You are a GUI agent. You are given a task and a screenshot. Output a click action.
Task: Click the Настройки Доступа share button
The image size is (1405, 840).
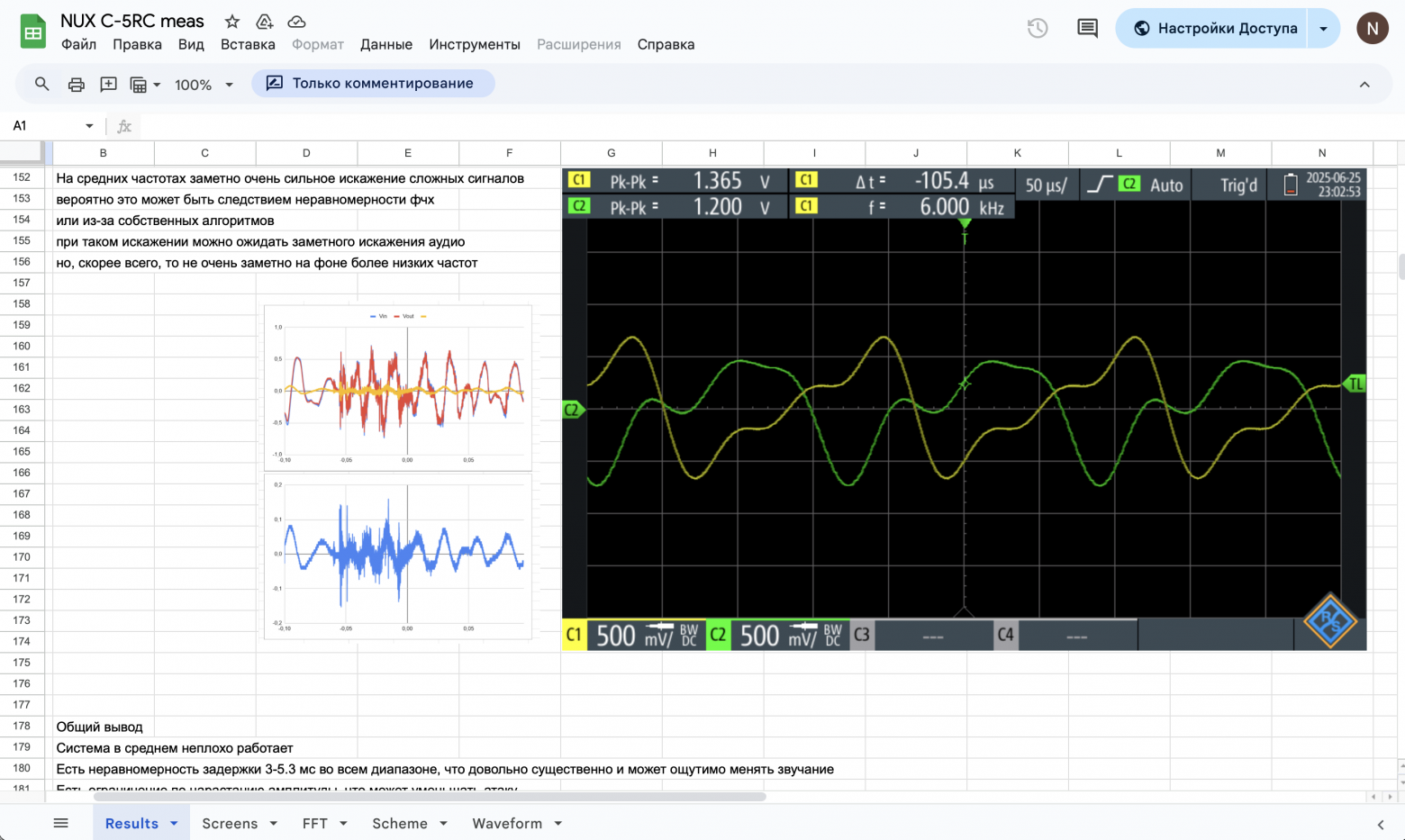tap(1216, 29)
